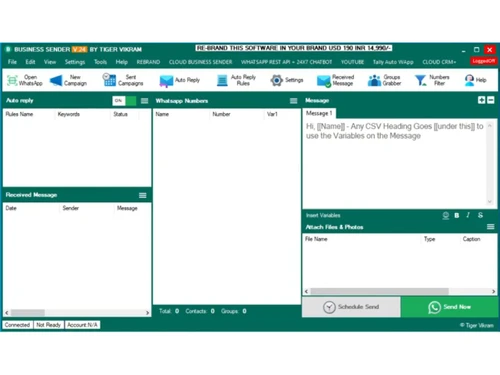This screenshot has width=500, height=375.
Task: Open the Whatsapp Numbers panel menu
Action: coord(293,101)
